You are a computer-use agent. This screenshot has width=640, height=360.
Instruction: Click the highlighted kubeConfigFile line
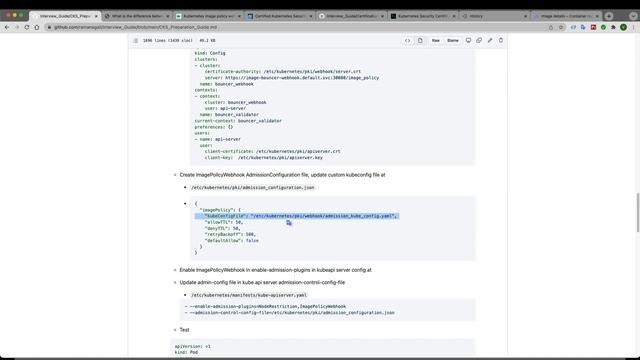[297, 216]
